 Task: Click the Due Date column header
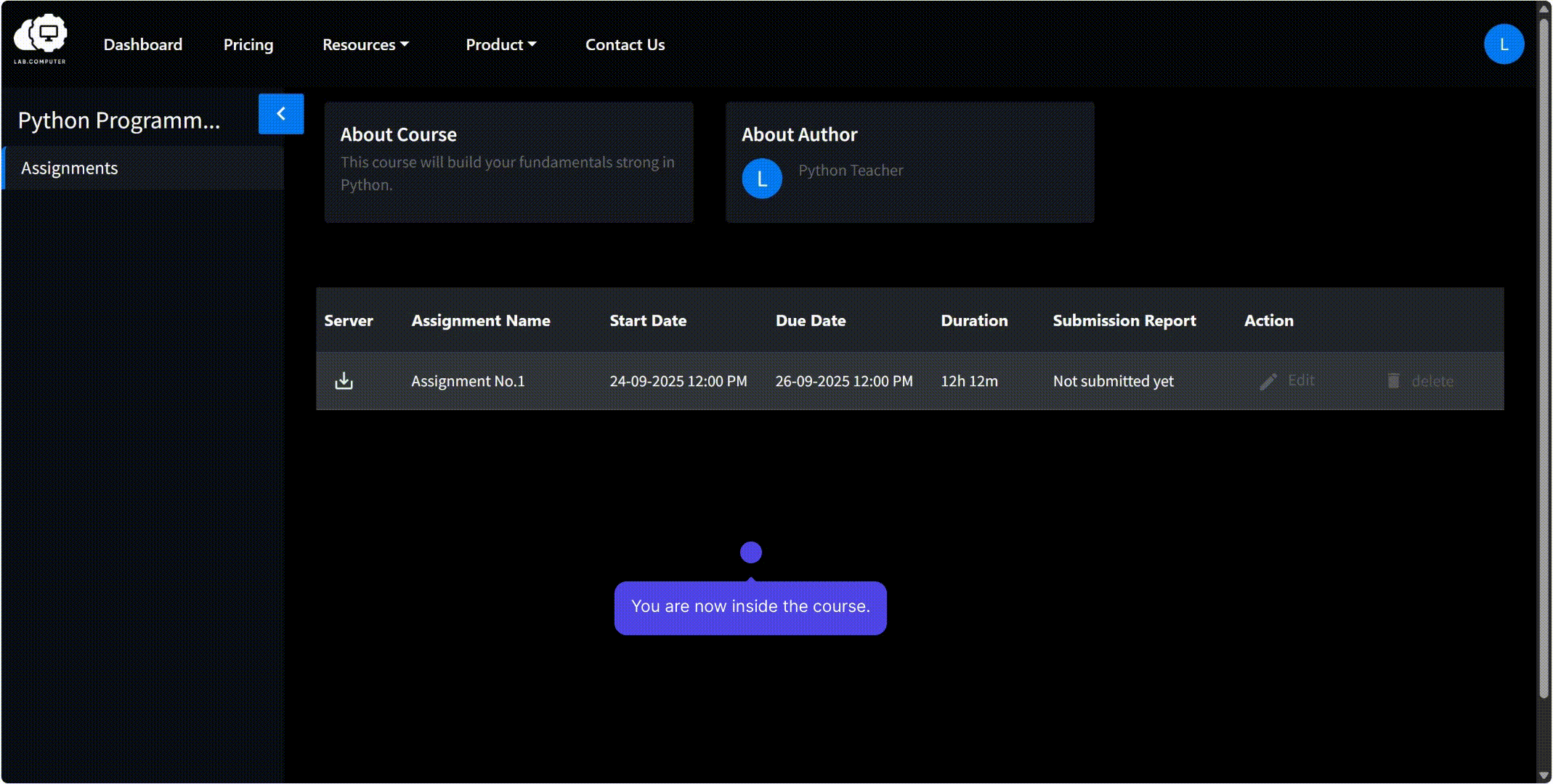coord(811,321)
